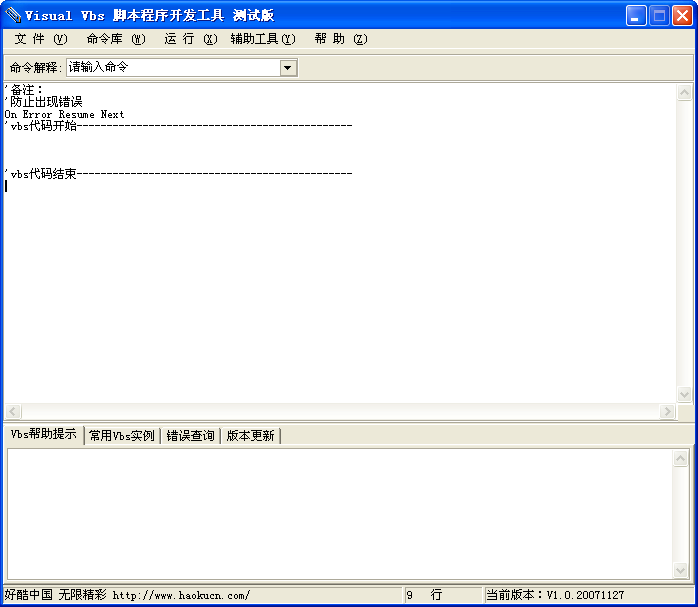Click the editor's horizontal scroll right arrow
The width and height of the screenshot is (698, 607).
click(x=667, y=412)
